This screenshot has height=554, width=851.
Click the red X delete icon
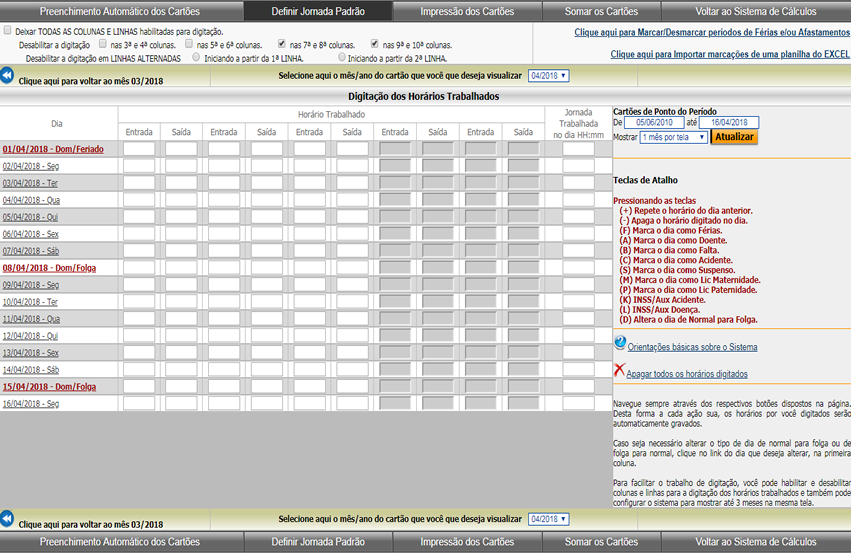619,370
